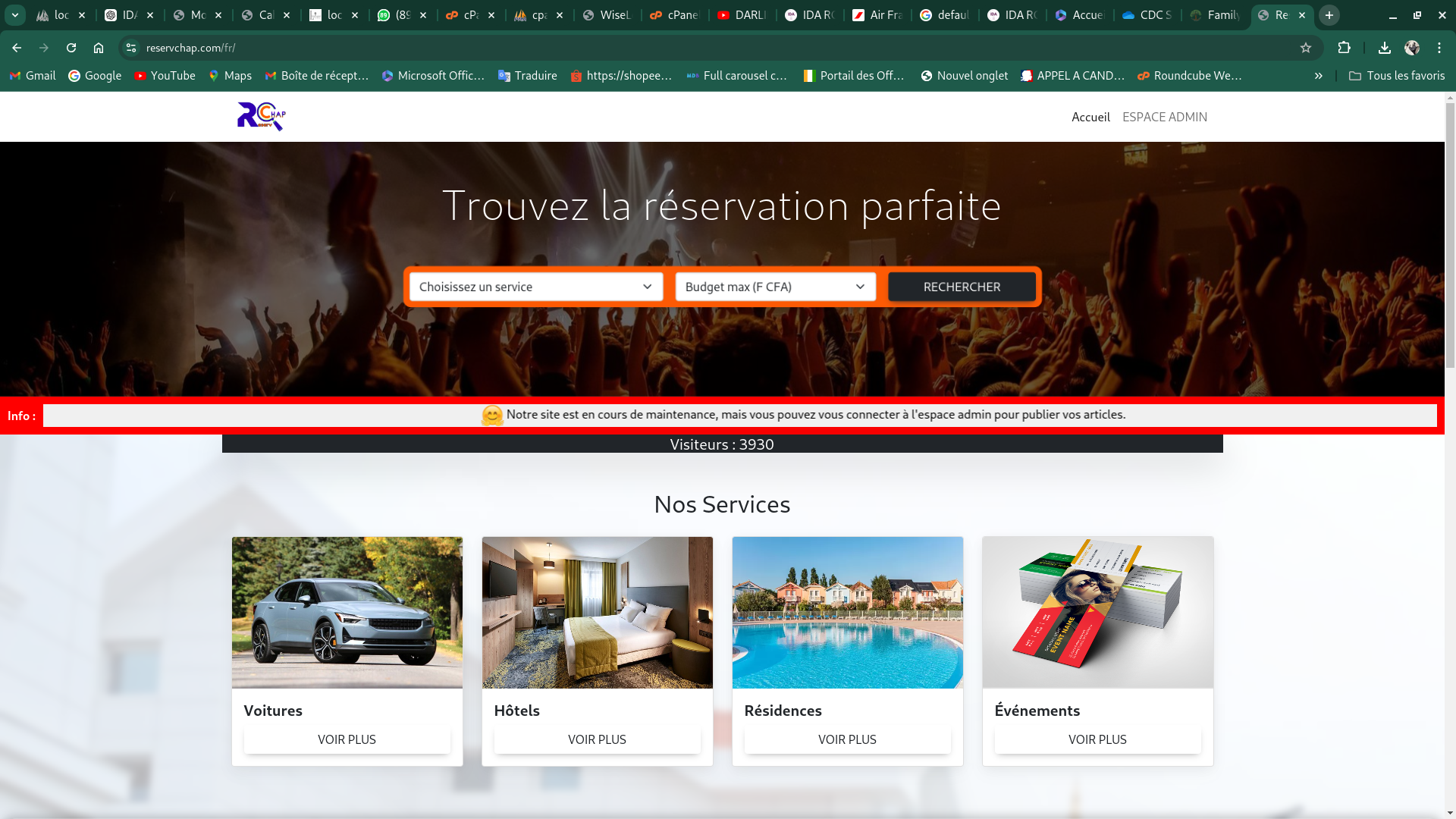Open the 'Budget max (F CFA)' dropdown
The height and width of the screenshot is (819, 1456).
click(774, 287)
